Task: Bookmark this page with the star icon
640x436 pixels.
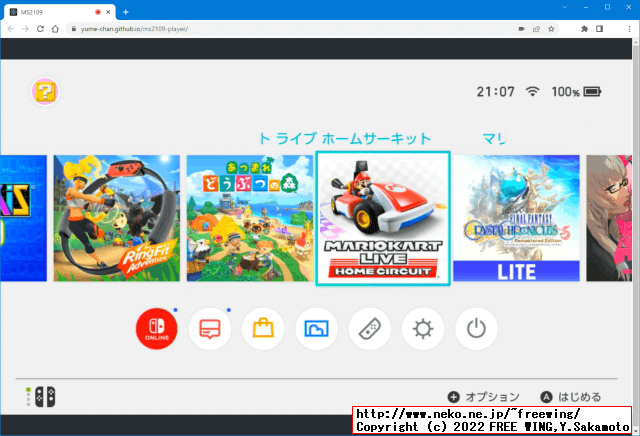Action: 551,29
